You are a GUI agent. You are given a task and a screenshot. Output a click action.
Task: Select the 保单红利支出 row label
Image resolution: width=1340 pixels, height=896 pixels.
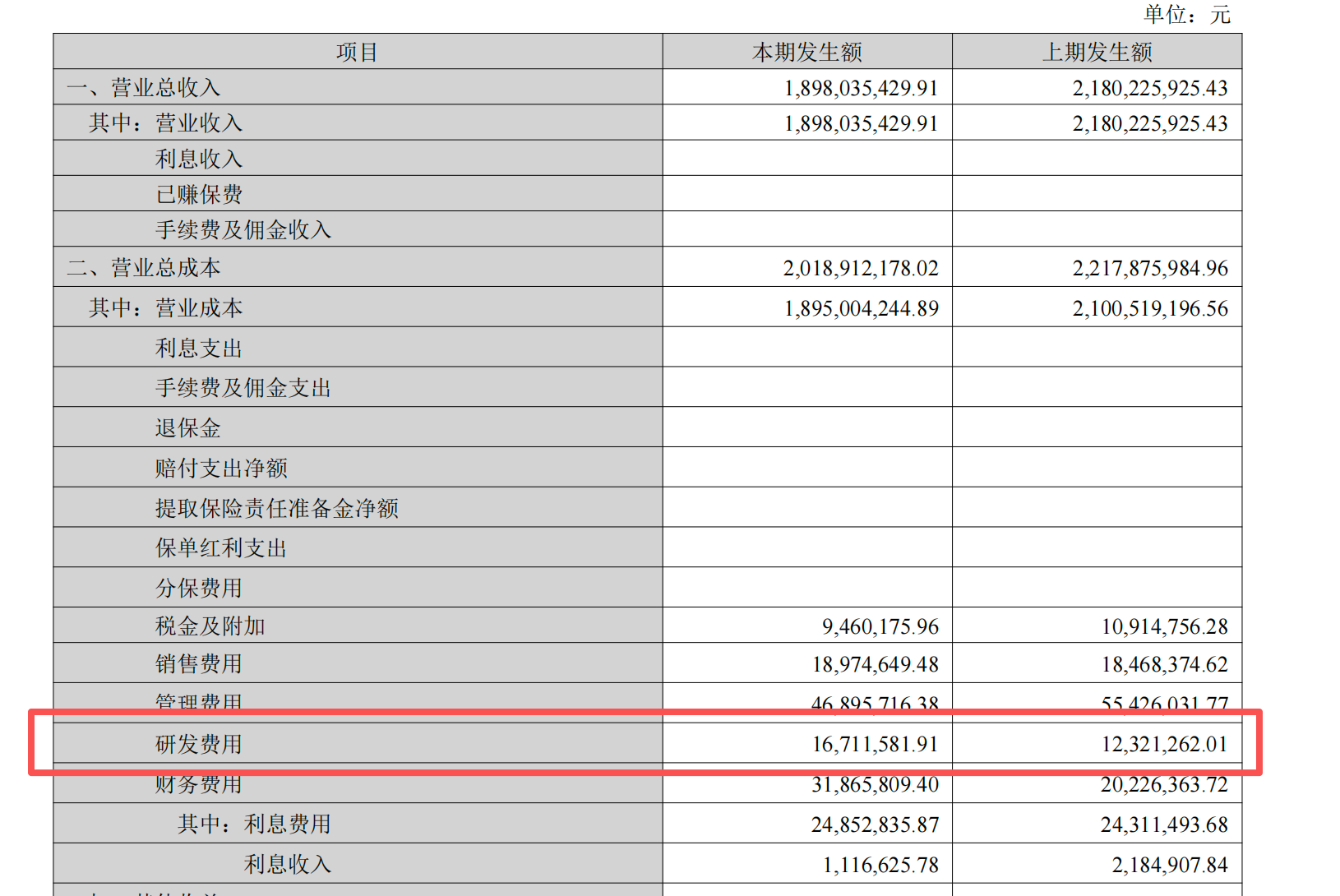click(221, 547)
